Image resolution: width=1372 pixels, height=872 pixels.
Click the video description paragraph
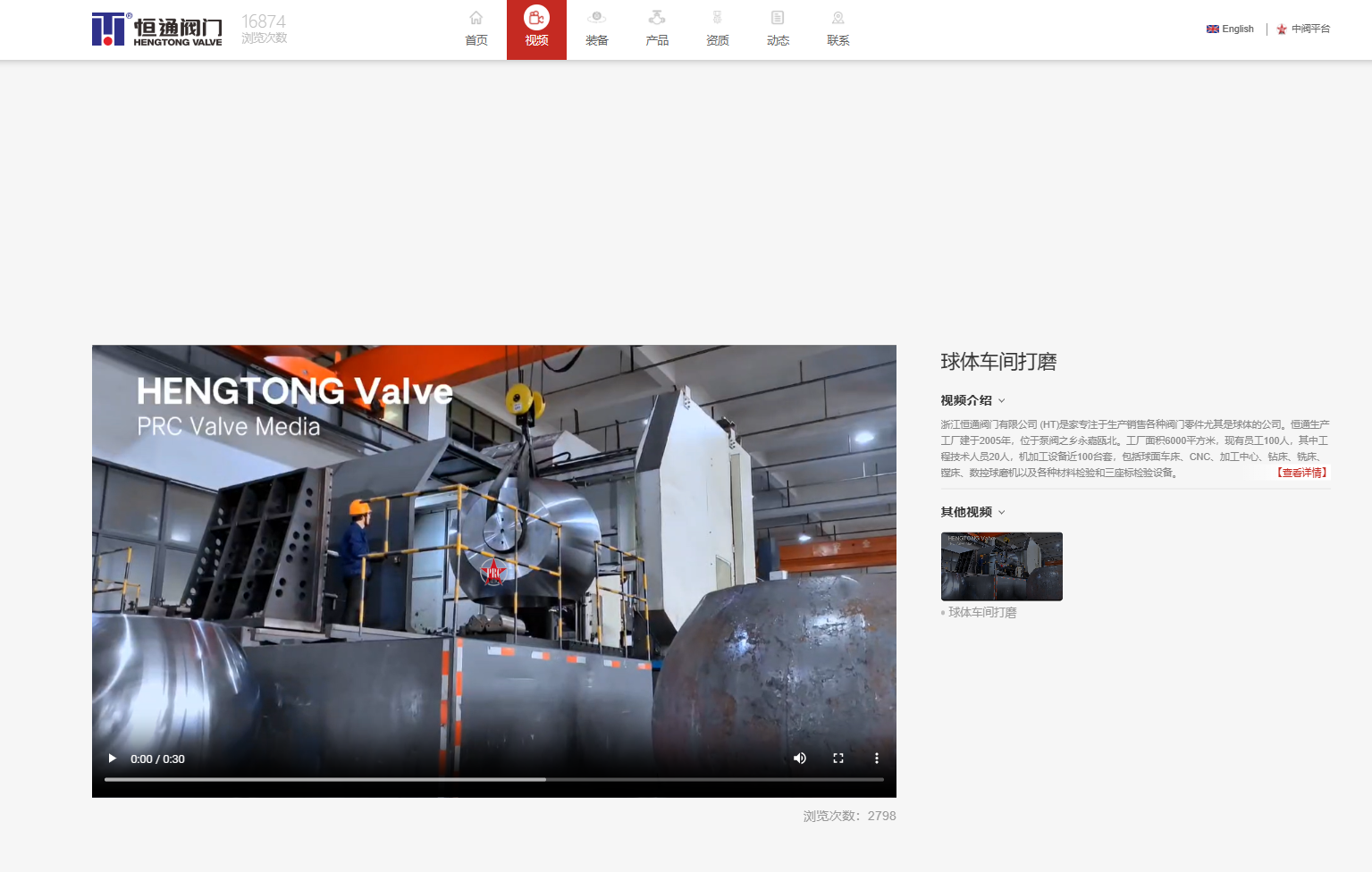(x=1135, y=449)
